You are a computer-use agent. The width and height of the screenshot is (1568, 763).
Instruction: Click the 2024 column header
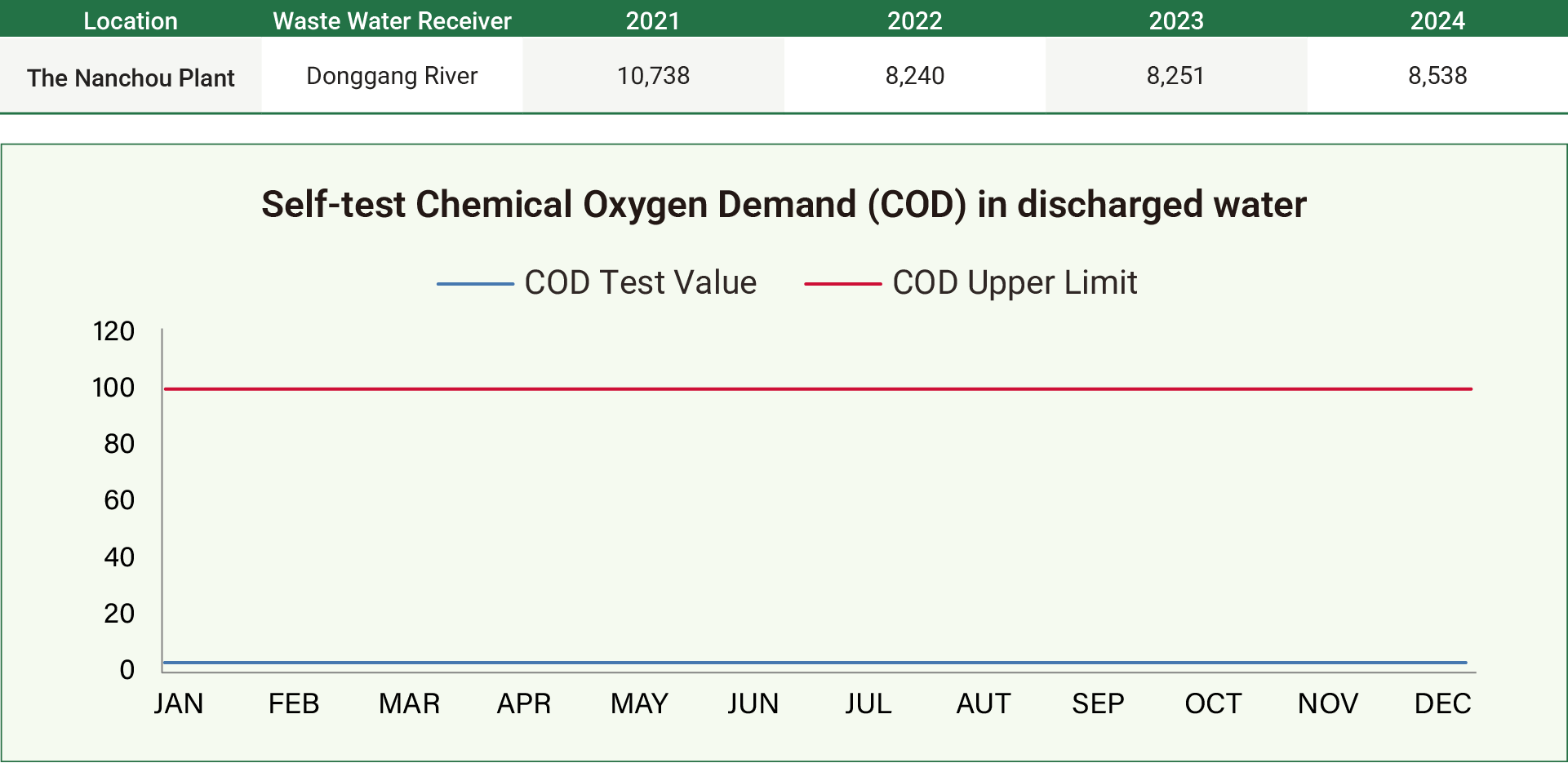[1437, 20]
